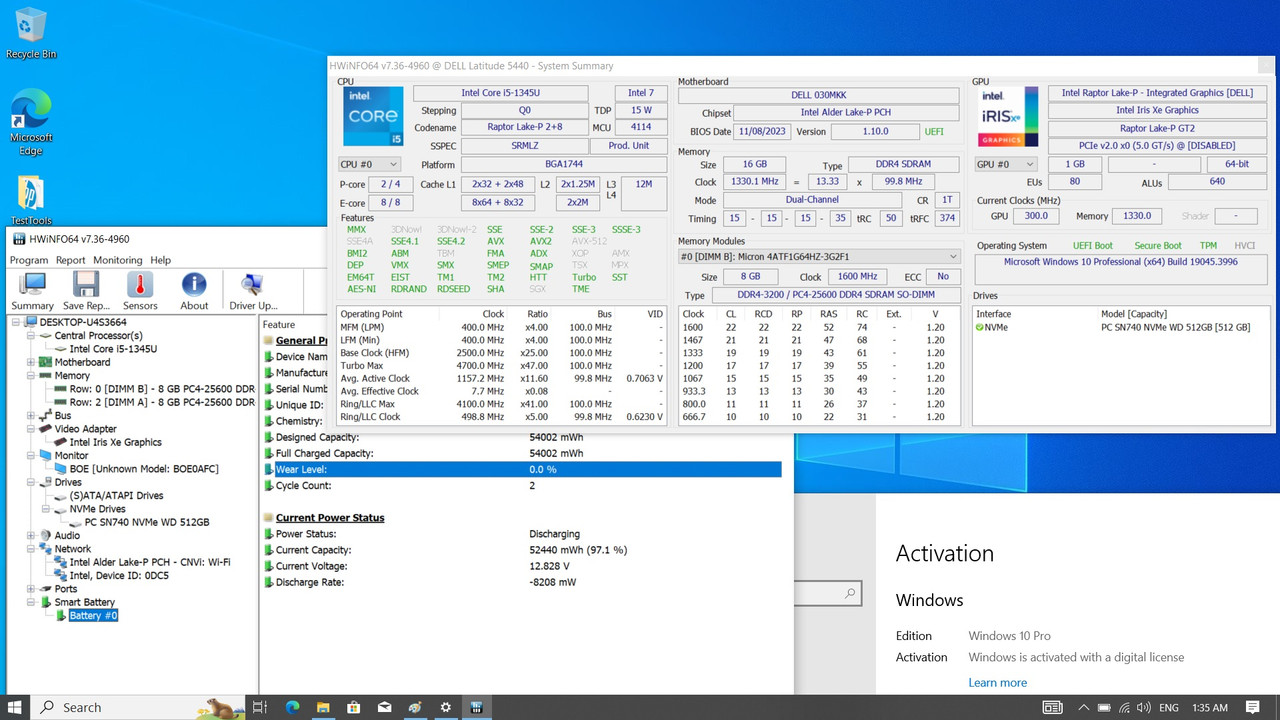
Task: Click the Discharge Rate row
Action: [x=521, y=582]
